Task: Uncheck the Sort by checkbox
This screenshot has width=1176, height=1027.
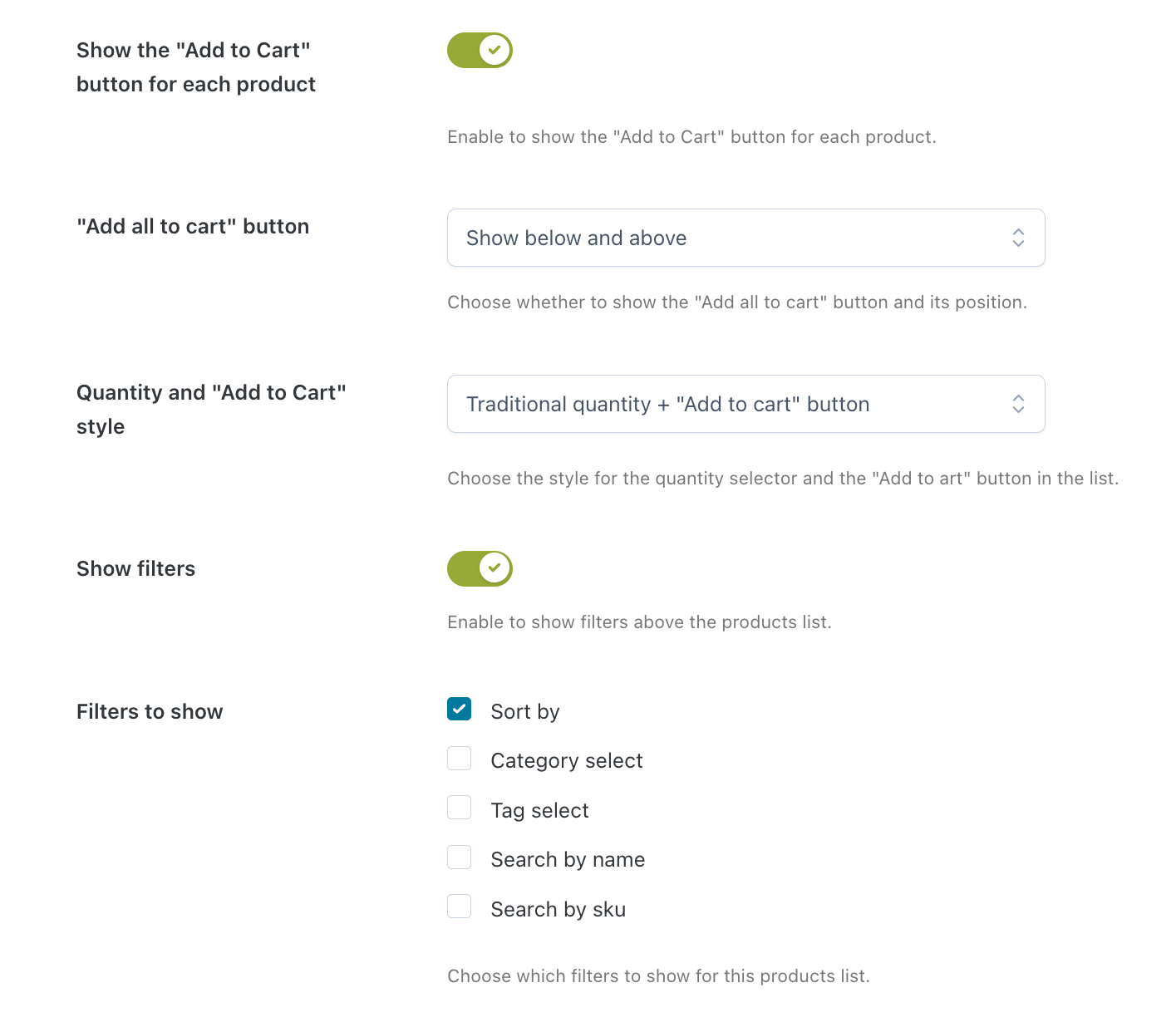Action: pos(459,709)
